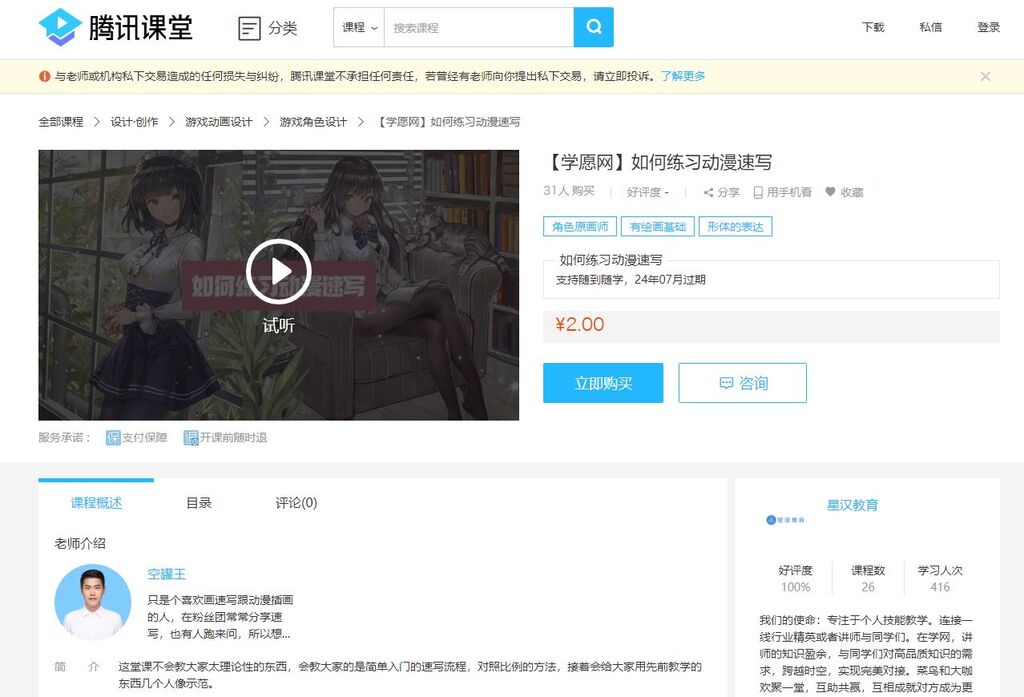Click the Tencent Classroom logo
The width and height of the screenshot is (1024, 697).
pos(116,27)
